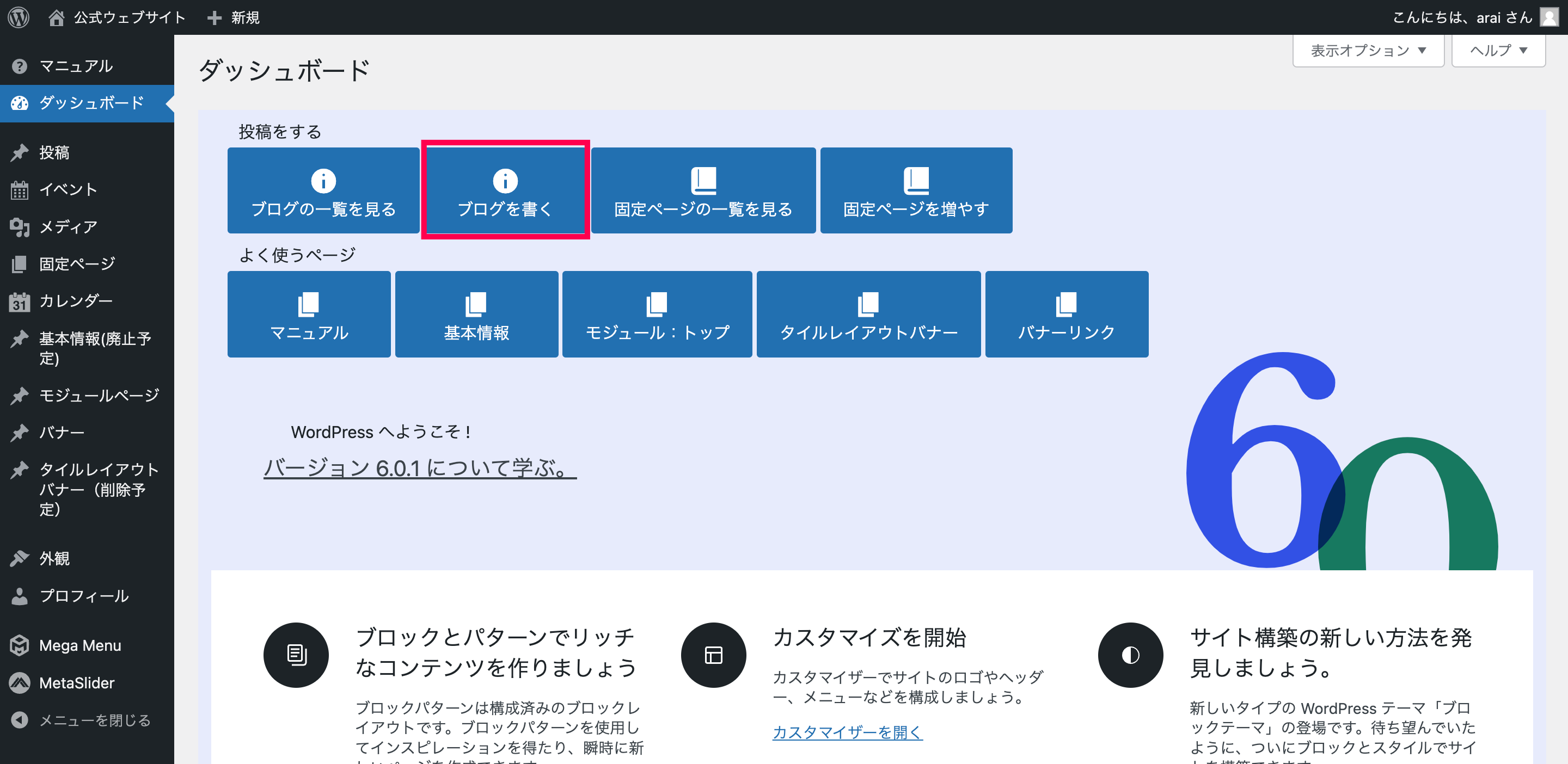Click the WordPress logo icon
The image size is (1568, 764).
click(x=19, y=17)
